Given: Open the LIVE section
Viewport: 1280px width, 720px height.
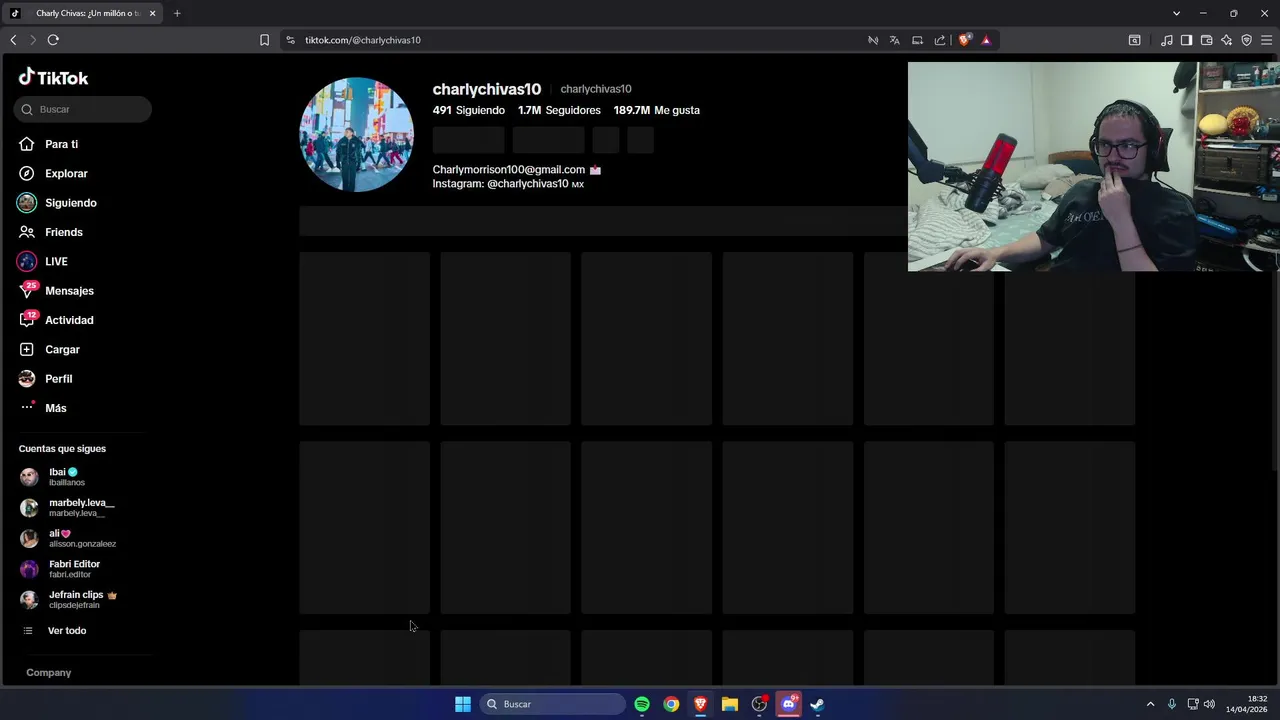Looking at the screenshot, I should (56, 261).
